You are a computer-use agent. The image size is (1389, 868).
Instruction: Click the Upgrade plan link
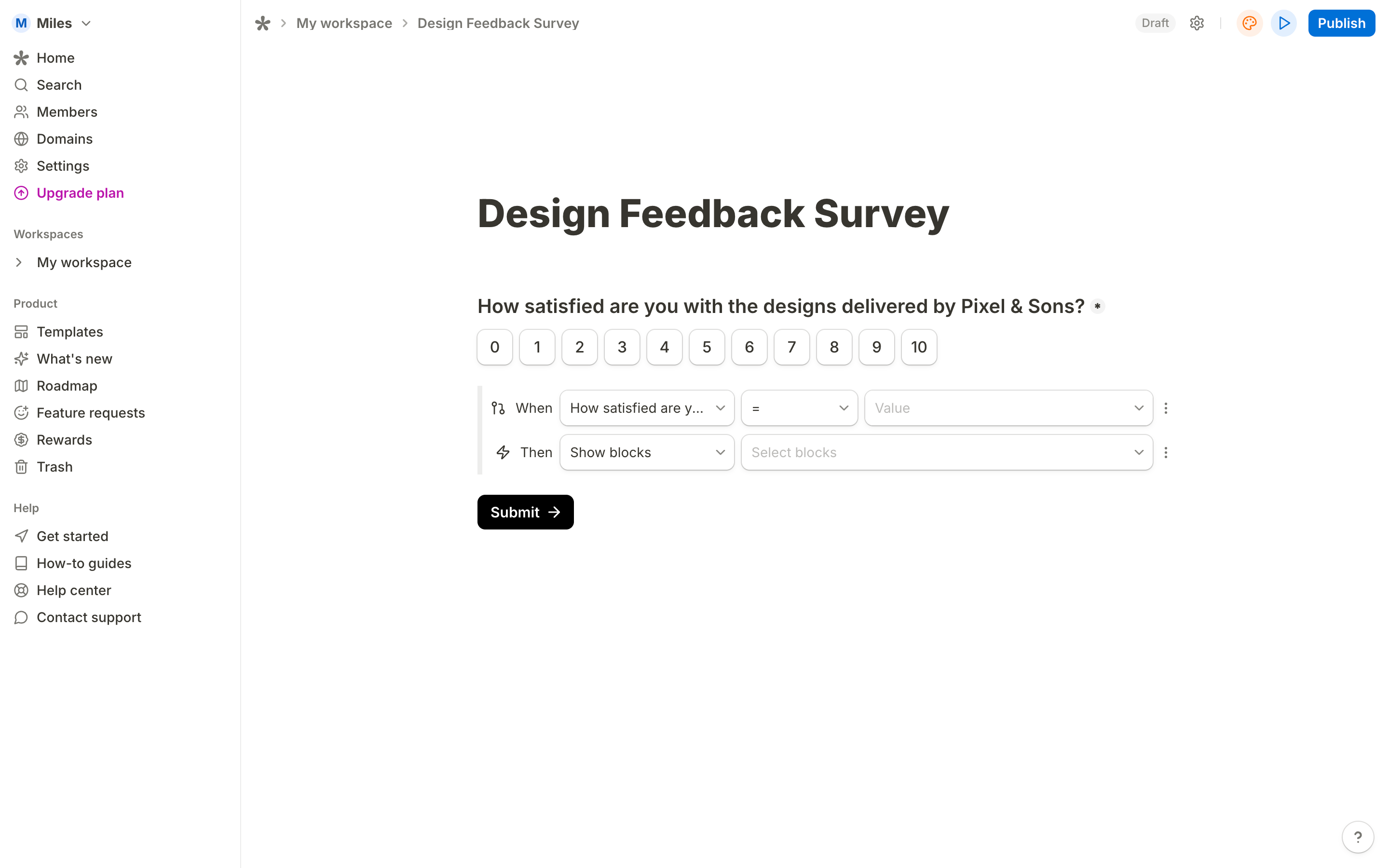click(x=80, y=193)
